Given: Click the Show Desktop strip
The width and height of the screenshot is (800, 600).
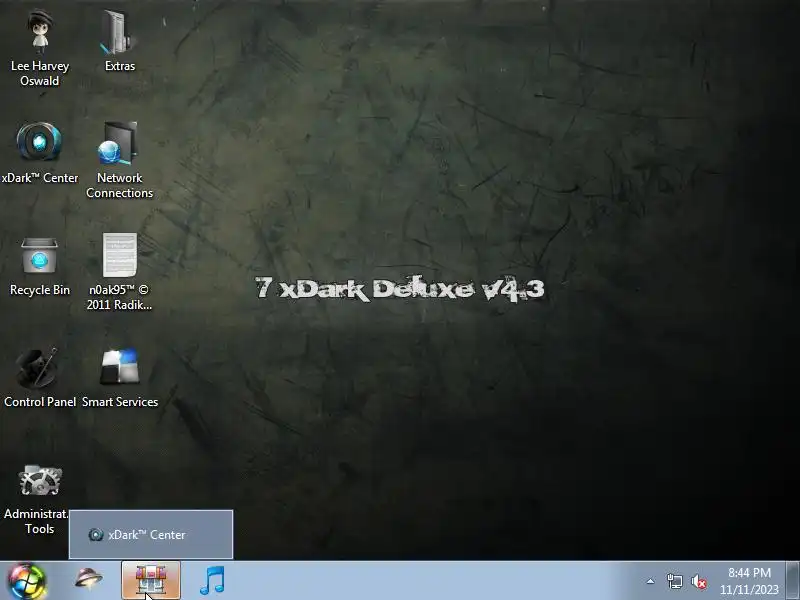Looking at the screenshot, I should (792, 581).
